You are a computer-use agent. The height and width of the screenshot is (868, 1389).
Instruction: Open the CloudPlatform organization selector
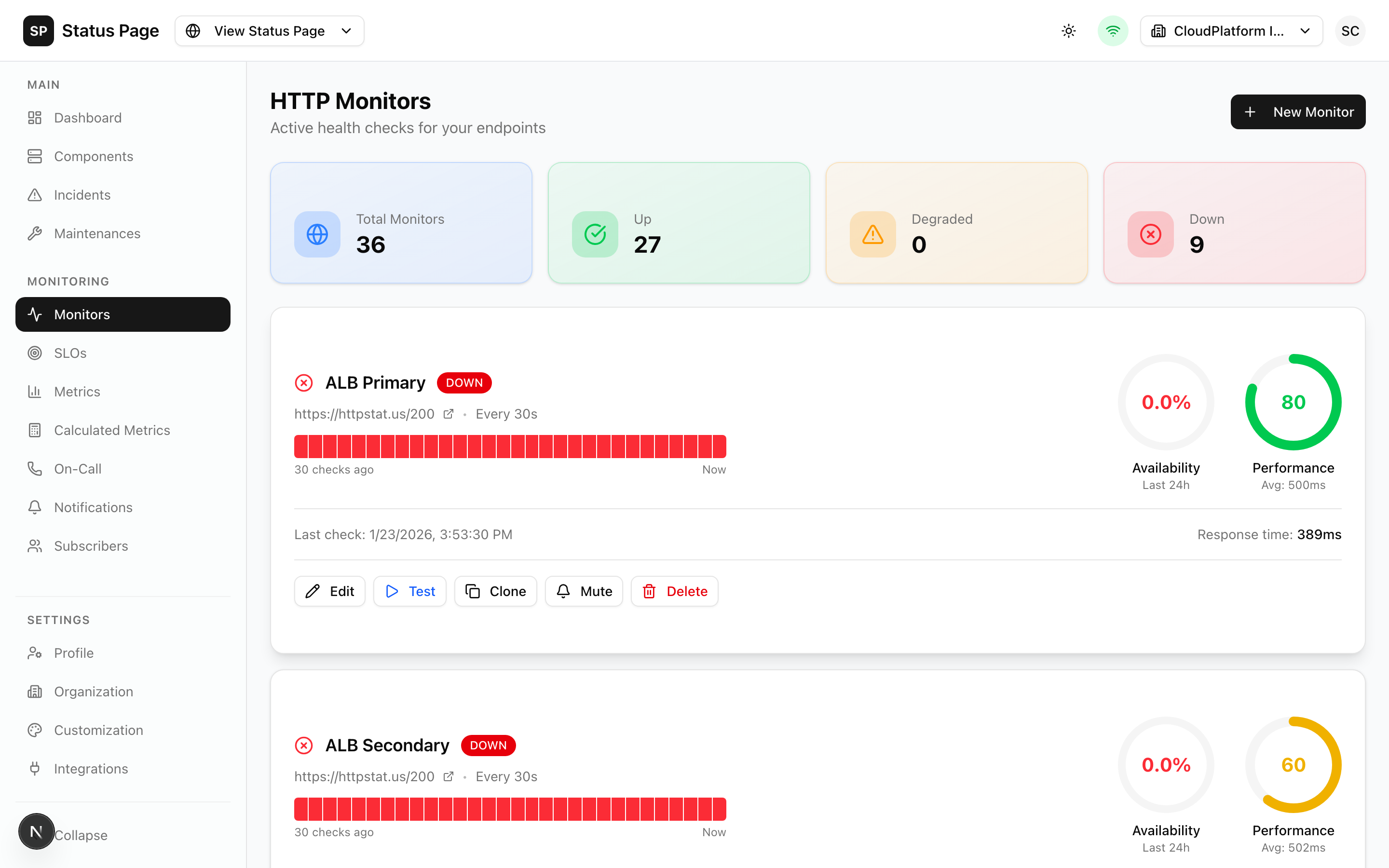[1231, 31]
